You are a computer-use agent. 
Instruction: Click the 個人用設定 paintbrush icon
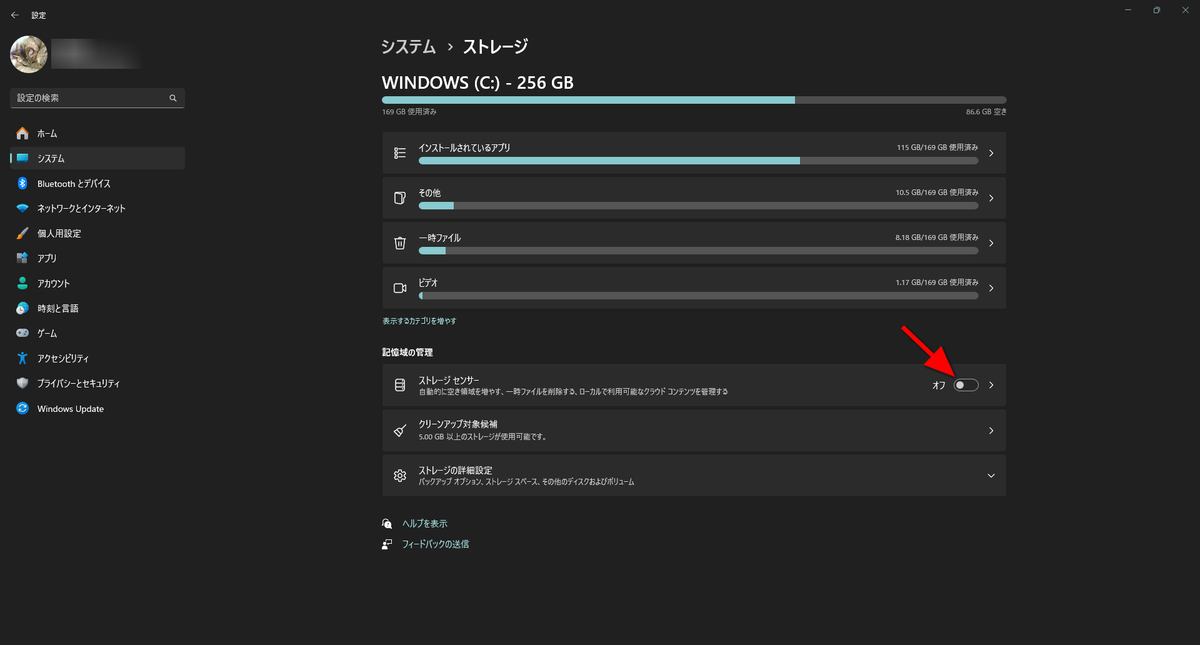(22, 233)
